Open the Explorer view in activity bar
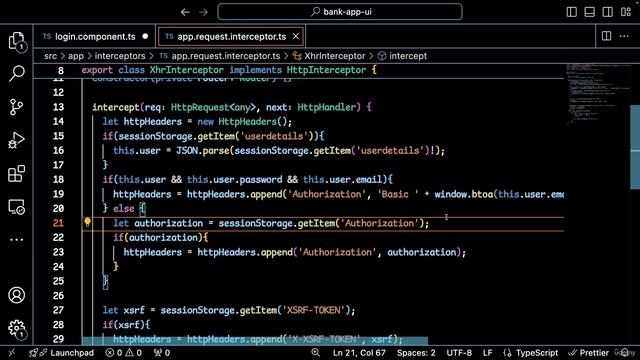This screenshot has height=360, width=640. [17, 42]
